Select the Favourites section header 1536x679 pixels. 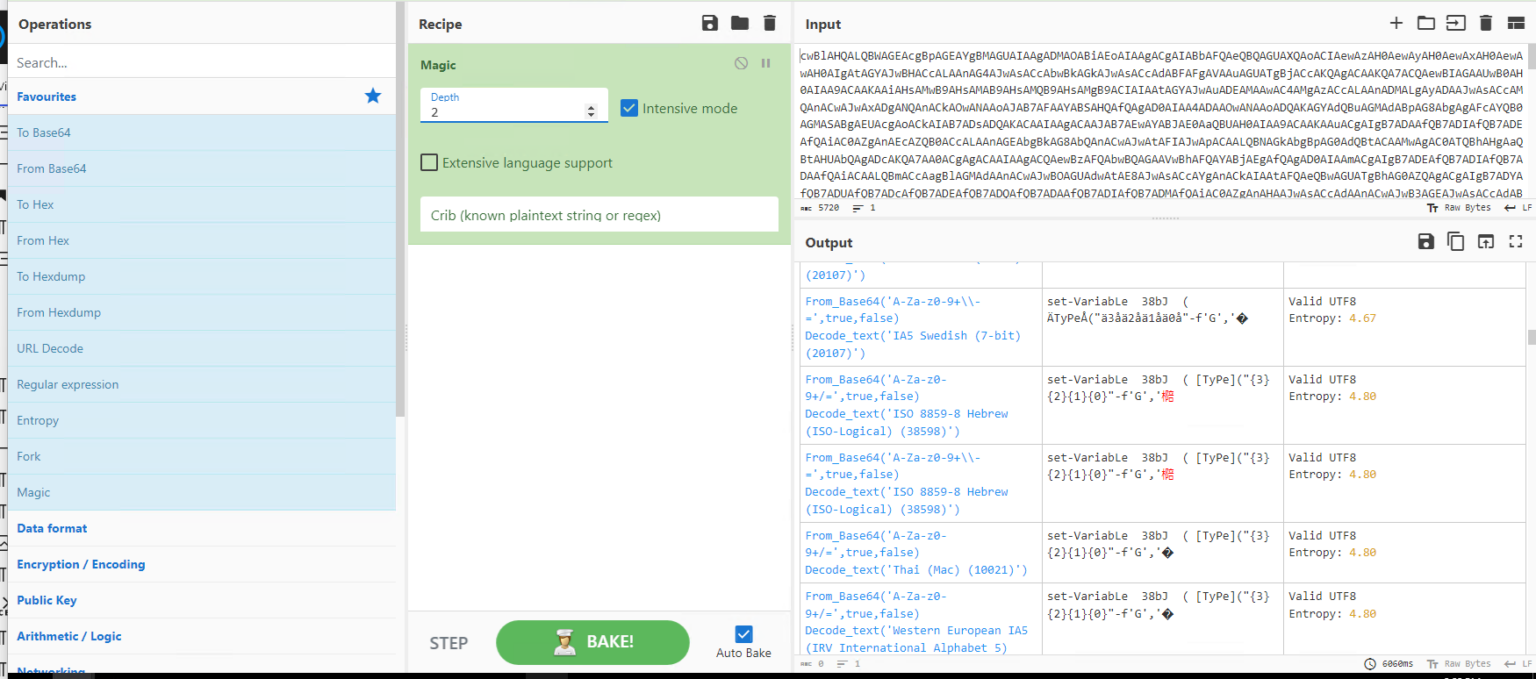pos(46,96)
